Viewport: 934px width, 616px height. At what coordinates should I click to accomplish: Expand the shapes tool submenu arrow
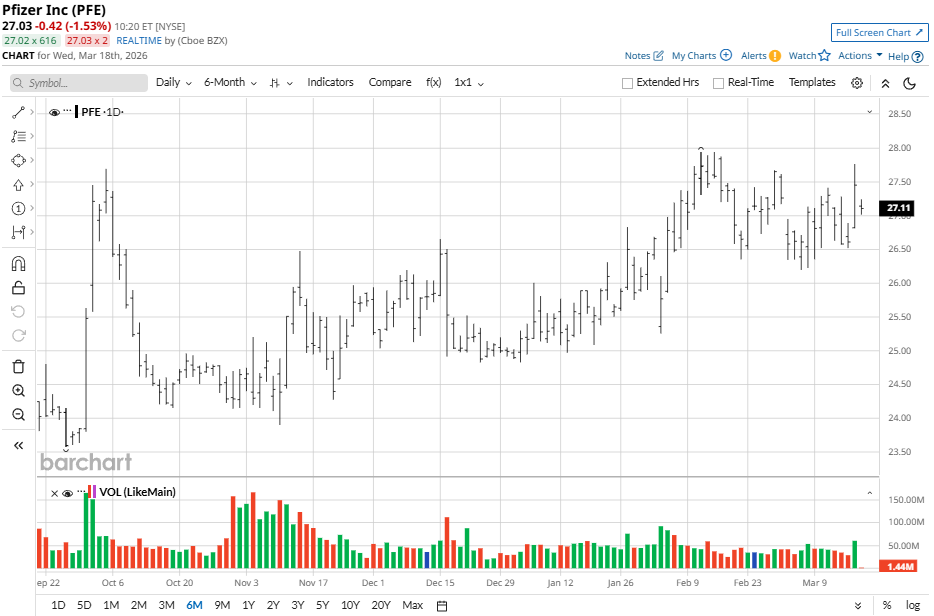coord(32,160)
